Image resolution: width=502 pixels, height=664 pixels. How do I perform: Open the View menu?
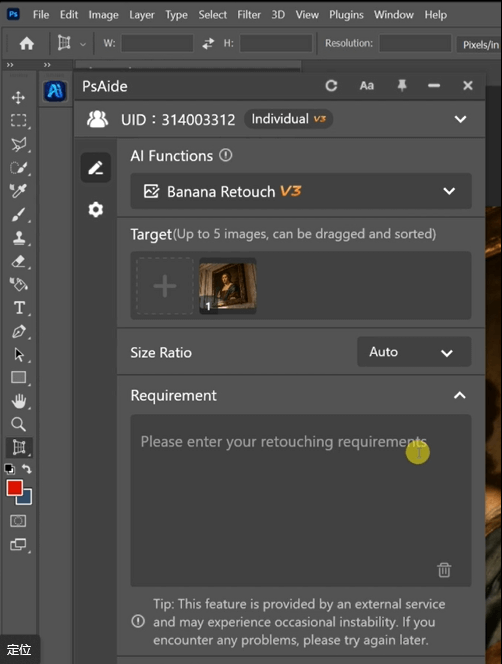coord(307,15)
